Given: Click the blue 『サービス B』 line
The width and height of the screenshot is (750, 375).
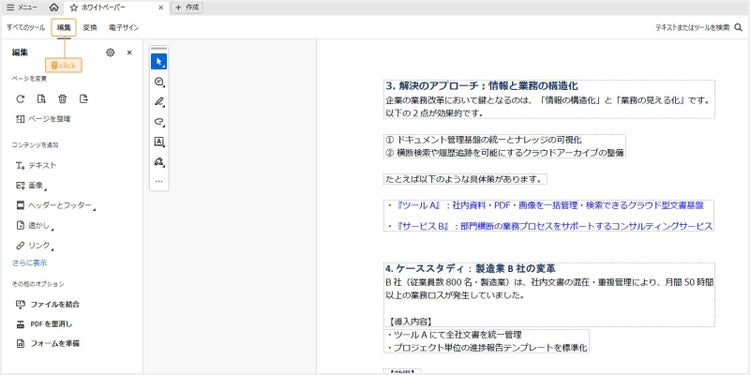Looking at the screenshot, I should [550, 226].
